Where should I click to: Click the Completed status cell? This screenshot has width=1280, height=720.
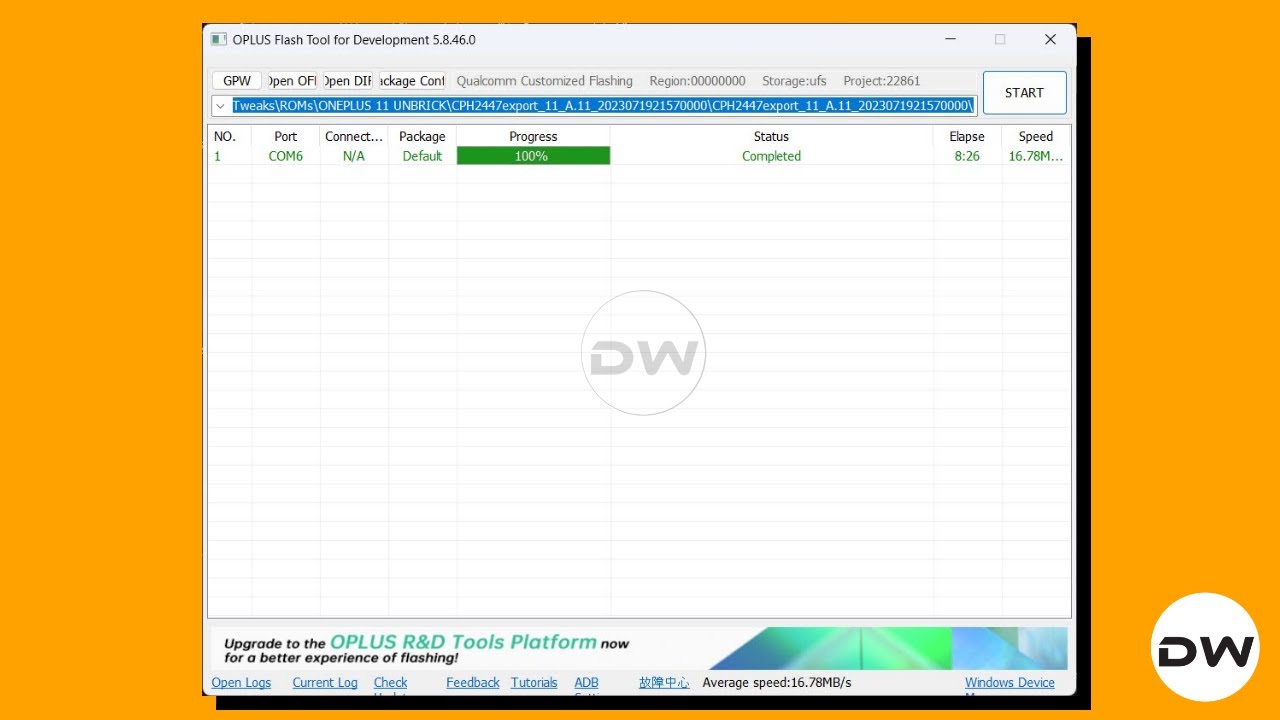coord(771,156)
